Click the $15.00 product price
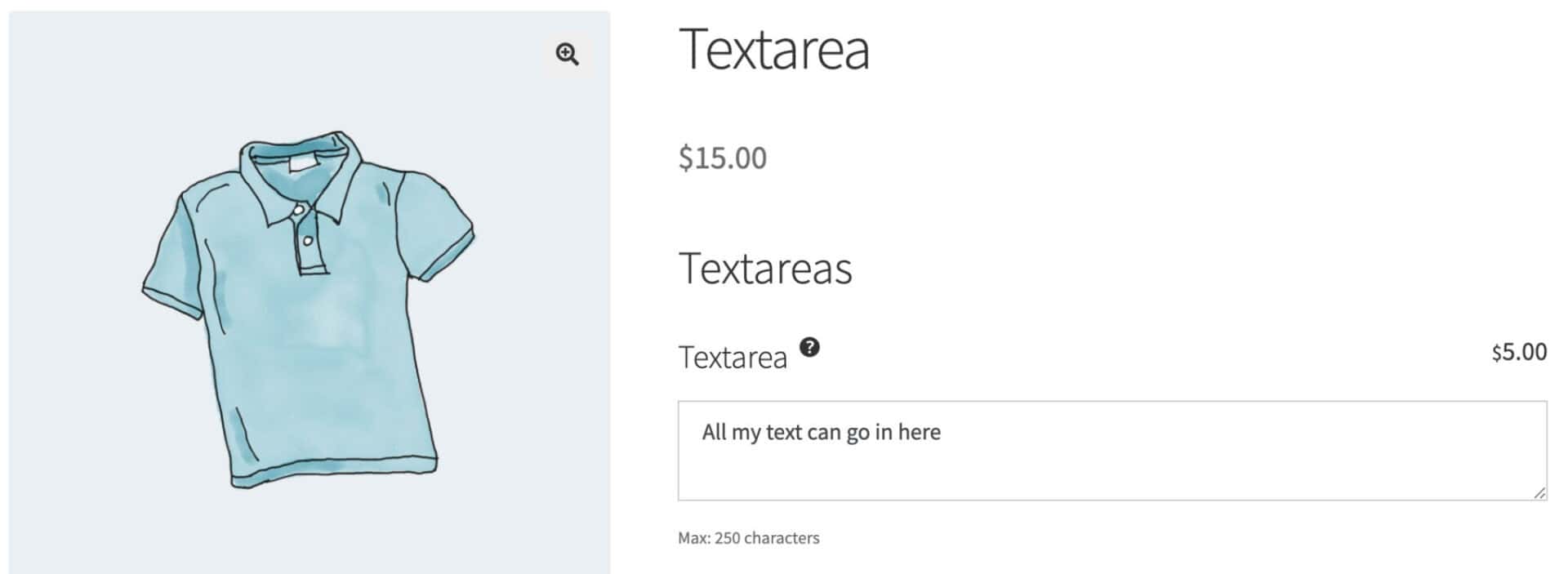Image resolution: width=1568 pixels, height=574 pixels. [722, 158]
